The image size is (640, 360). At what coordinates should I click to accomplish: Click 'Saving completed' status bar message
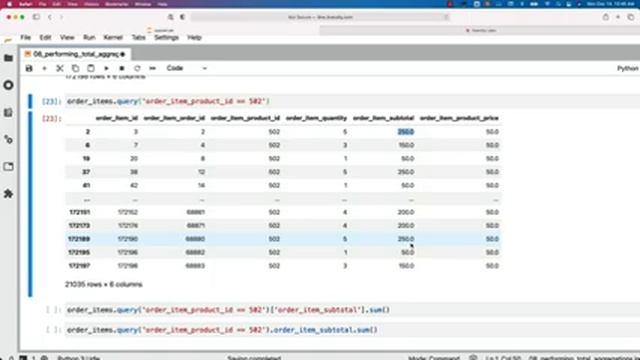pyautogui.click(x=254, y=358)
